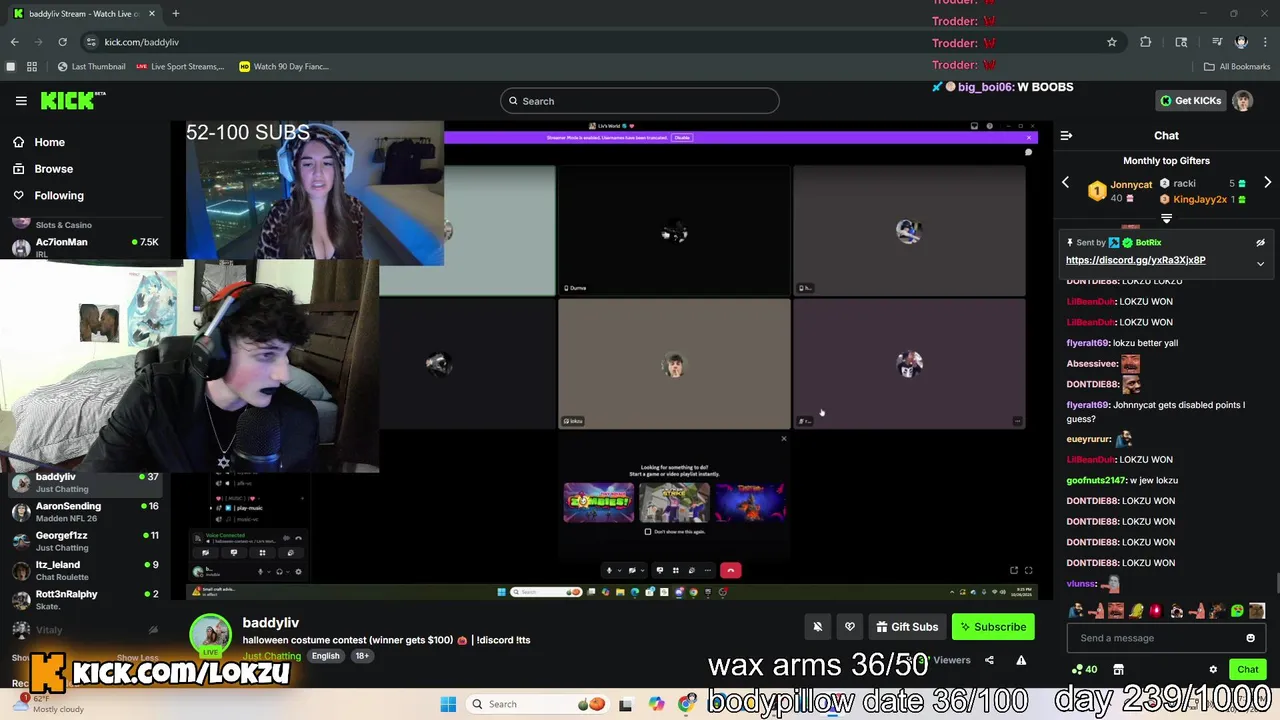
Task: Open Watch 90 Day Fianc bookmark
Action: [x=284, y=67]
